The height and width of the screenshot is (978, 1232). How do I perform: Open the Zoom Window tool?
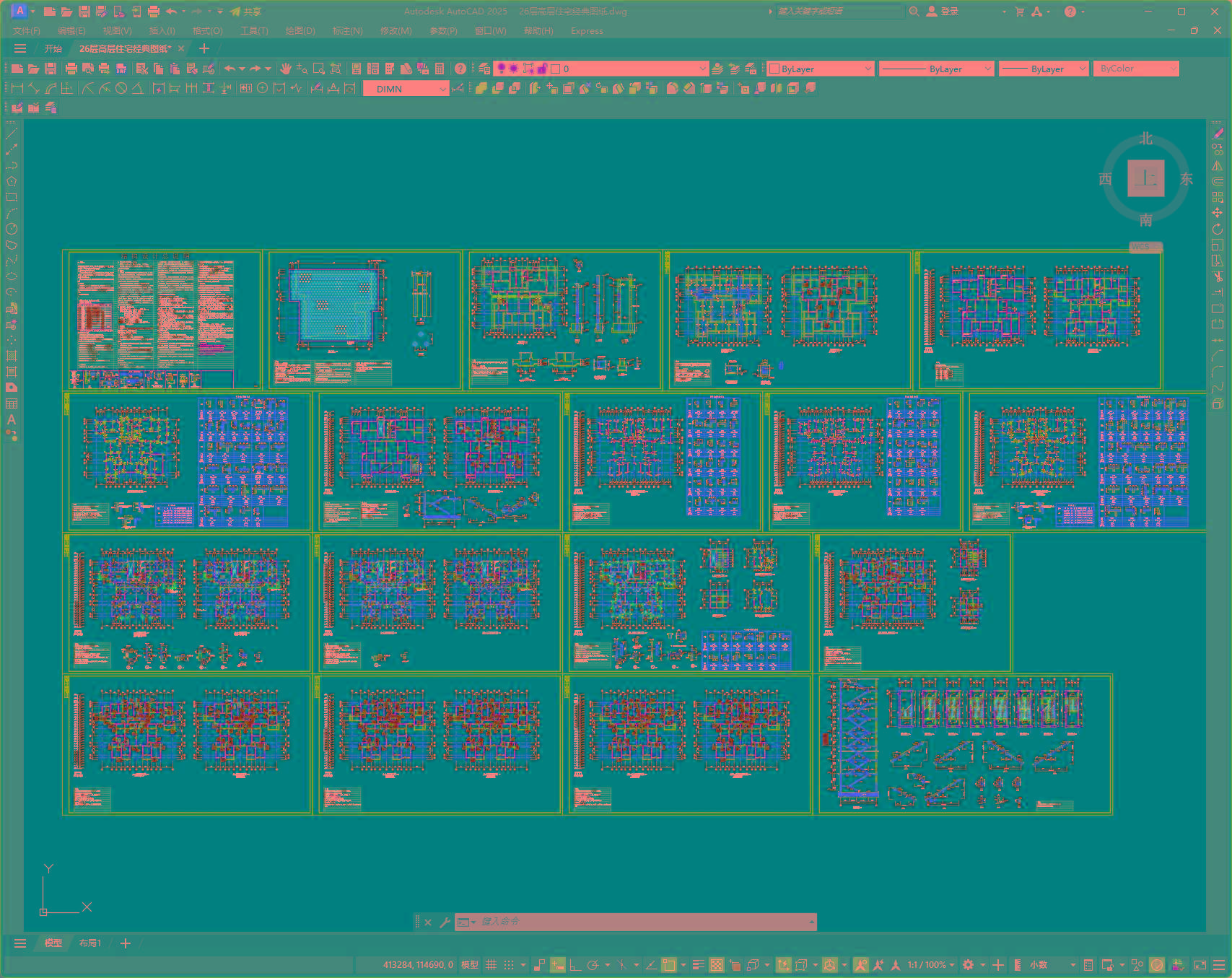pos(318,69)
